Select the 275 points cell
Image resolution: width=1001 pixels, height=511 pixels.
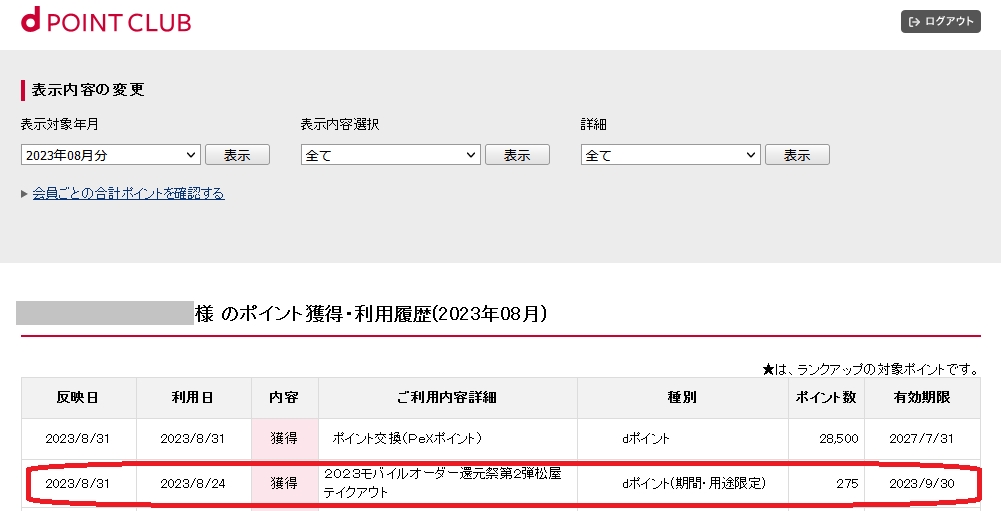pyautogui.click(x=826, y=484)
